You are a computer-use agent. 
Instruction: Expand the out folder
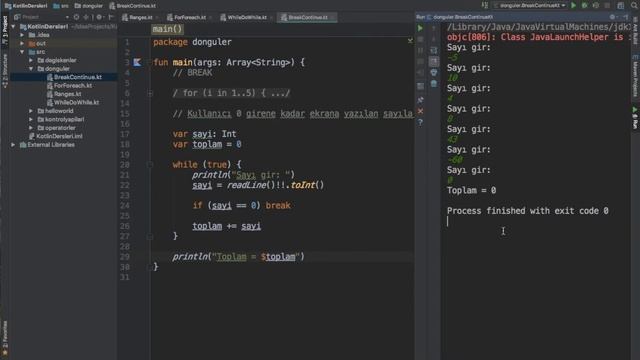pos(22,43)
